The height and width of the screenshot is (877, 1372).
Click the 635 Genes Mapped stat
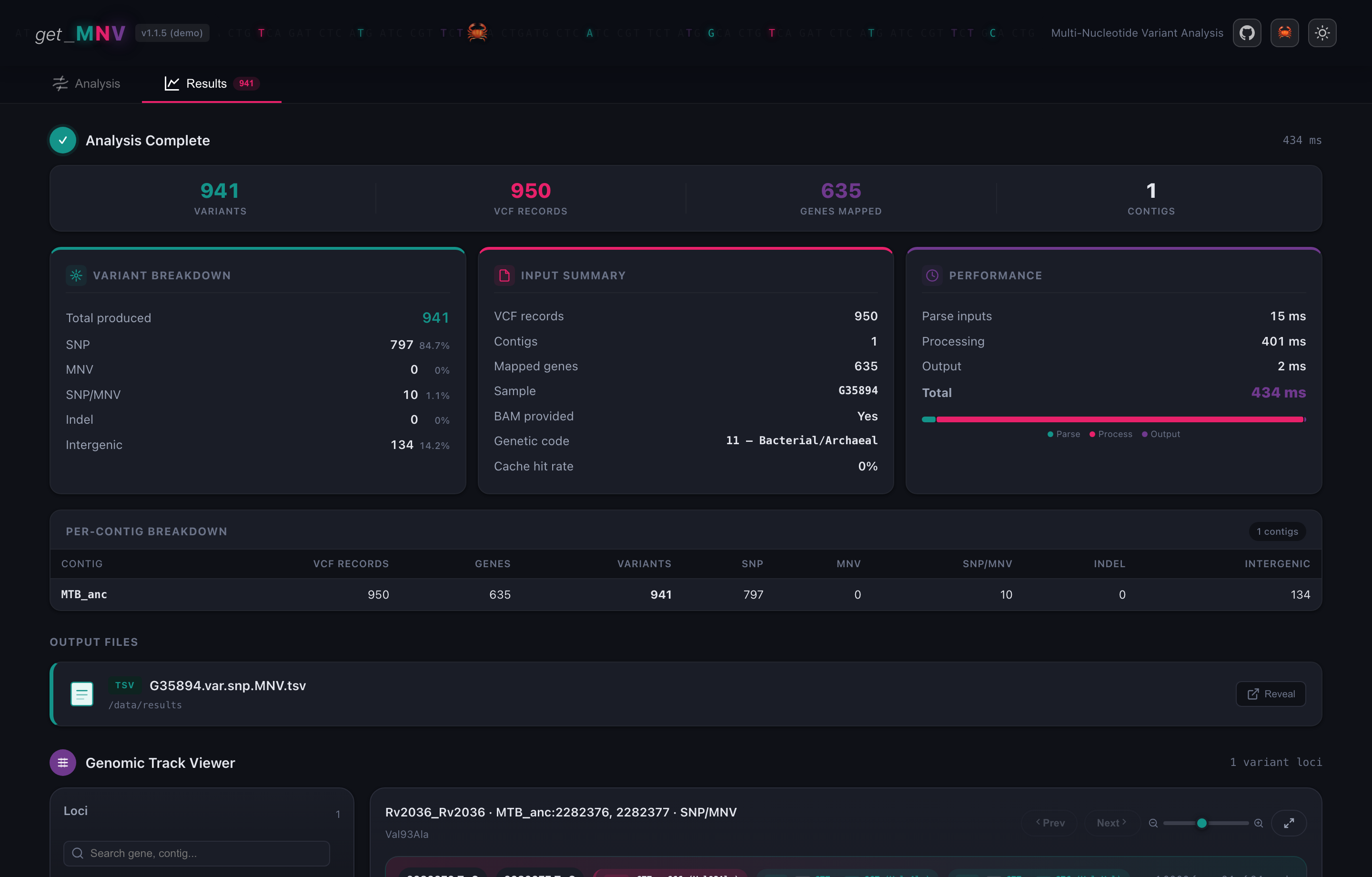(841, 198)
